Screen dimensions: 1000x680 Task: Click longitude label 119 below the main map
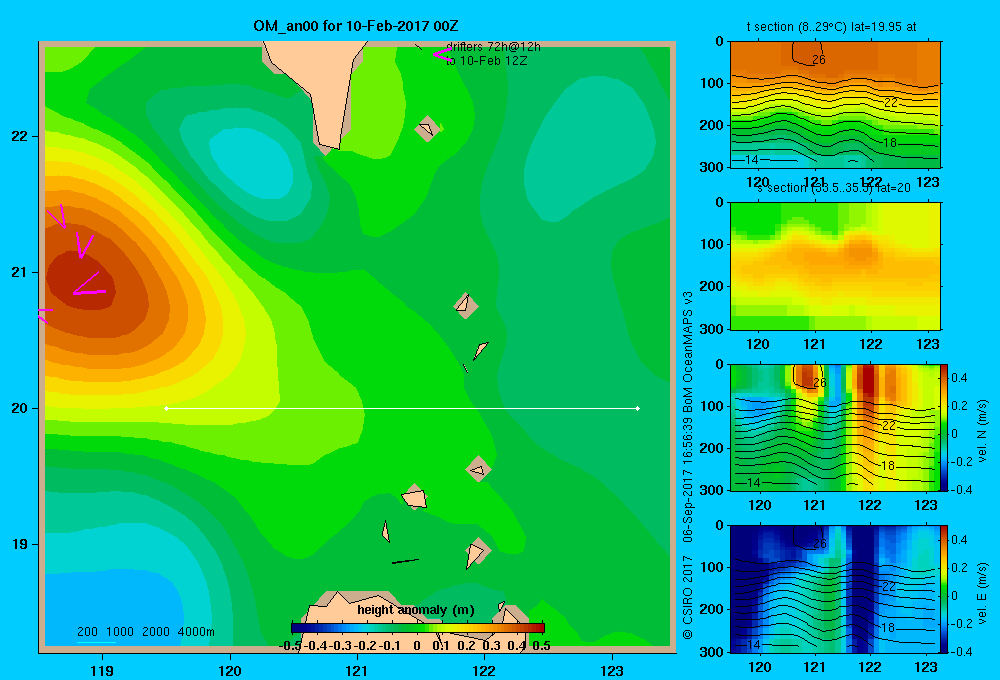point(103,670)
